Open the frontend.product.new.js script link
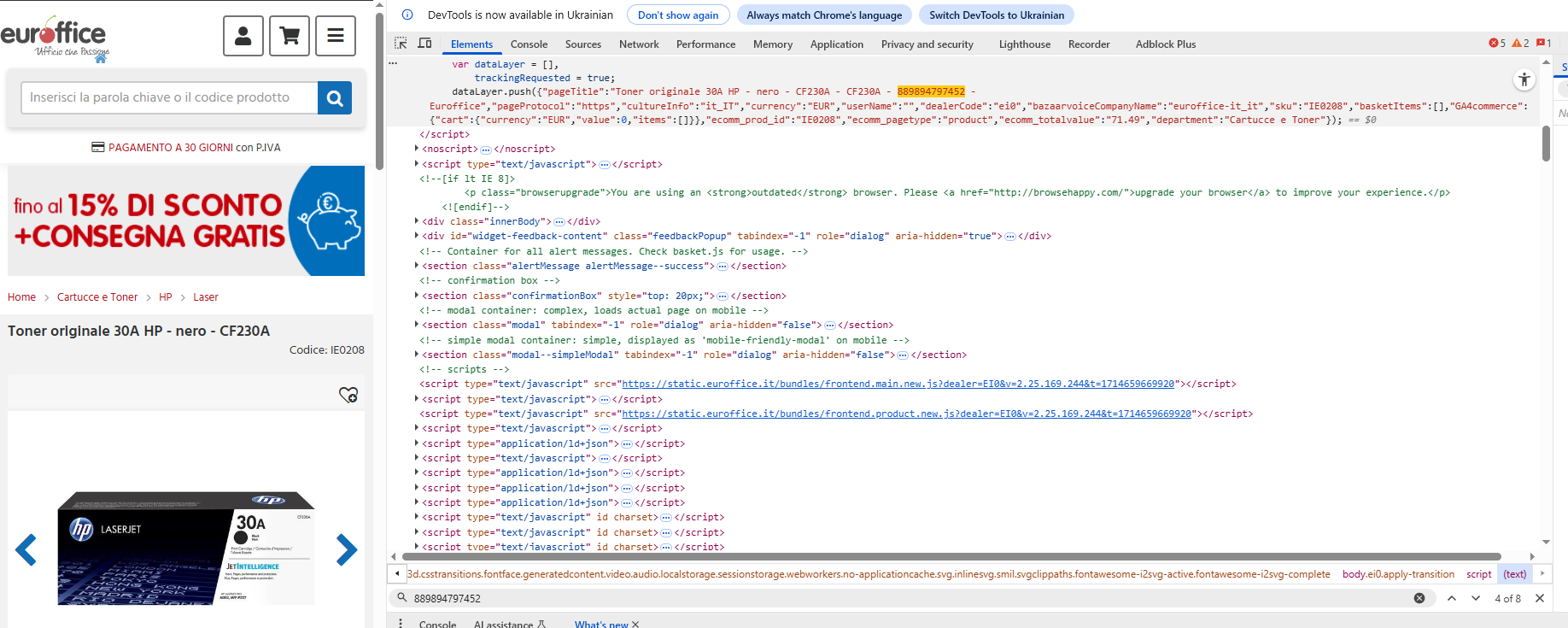This screenshot has width=1568, height=628. click(906, 414)
